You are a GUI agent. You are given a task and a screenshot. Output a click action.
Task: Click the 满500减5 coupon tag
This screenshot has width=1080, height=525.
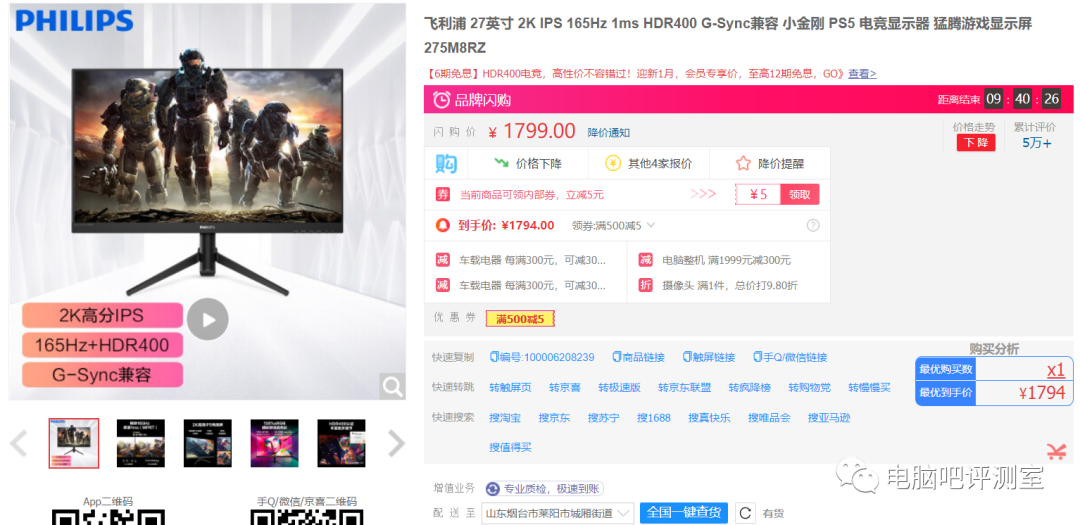point(520,319)
